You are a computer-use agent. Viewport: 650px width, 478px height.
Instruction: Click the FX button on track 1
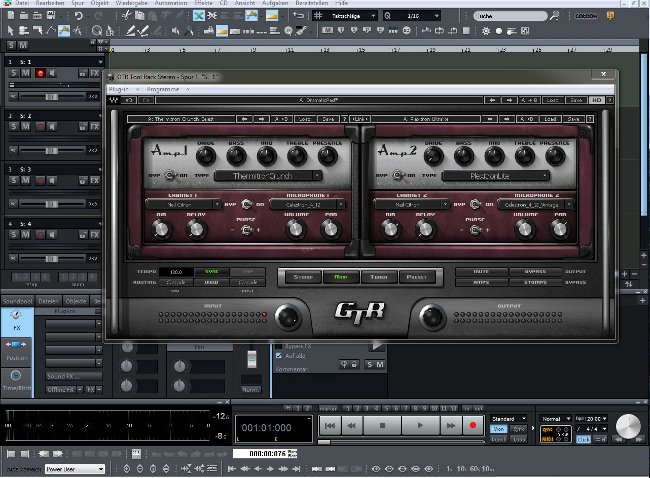(95, 73)
